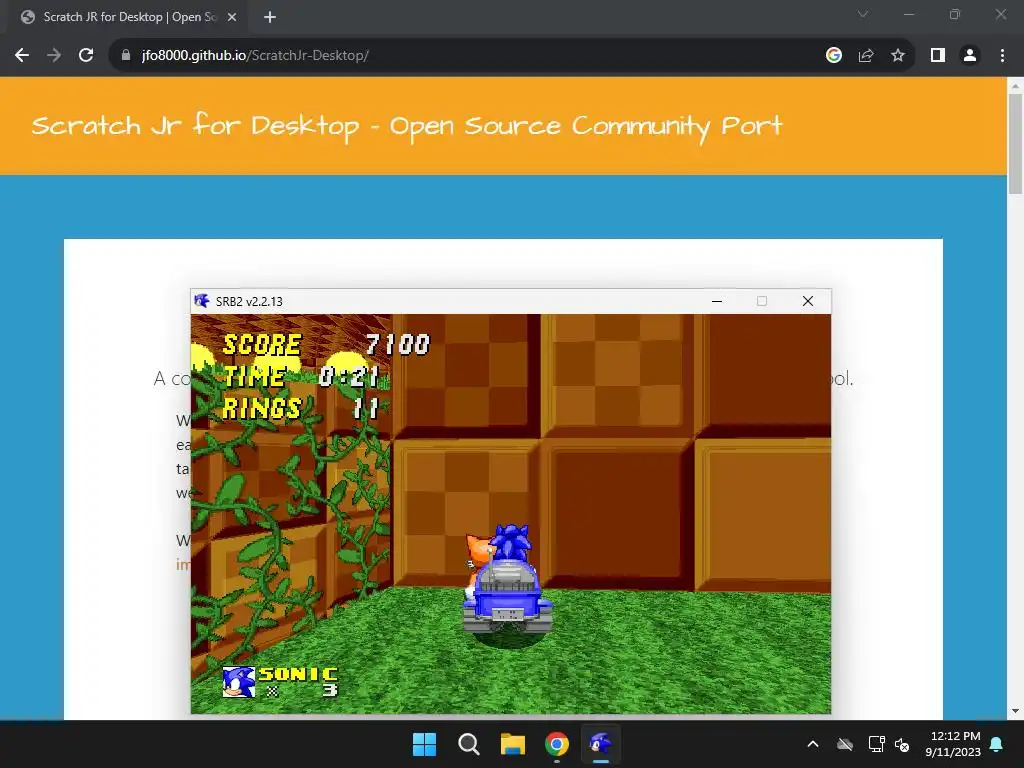Switch to Chrome in taskbar

point(556,744)
